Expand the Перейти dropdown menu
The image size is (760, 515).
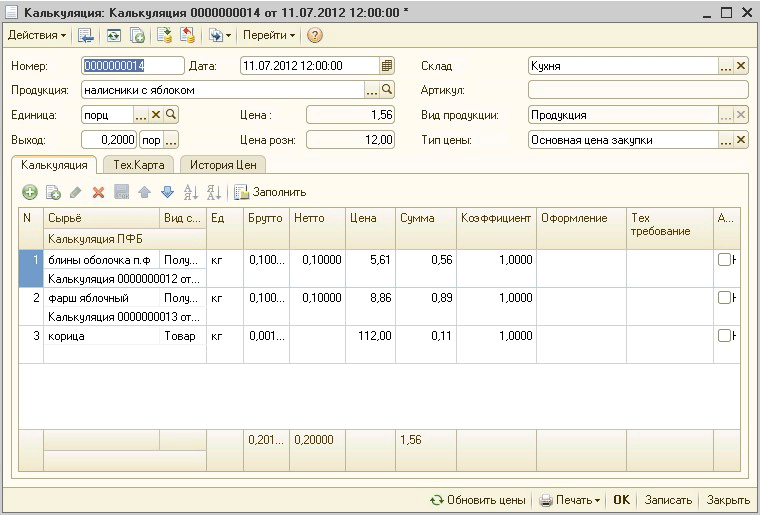click(x=269, y=35)
